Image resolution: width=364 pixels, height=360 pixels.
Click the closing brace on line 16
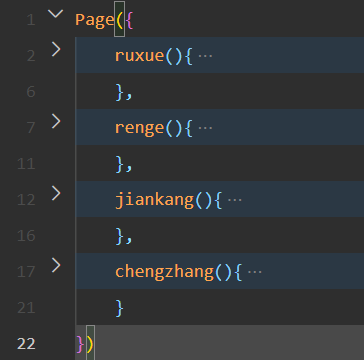(x=119, y=236)
